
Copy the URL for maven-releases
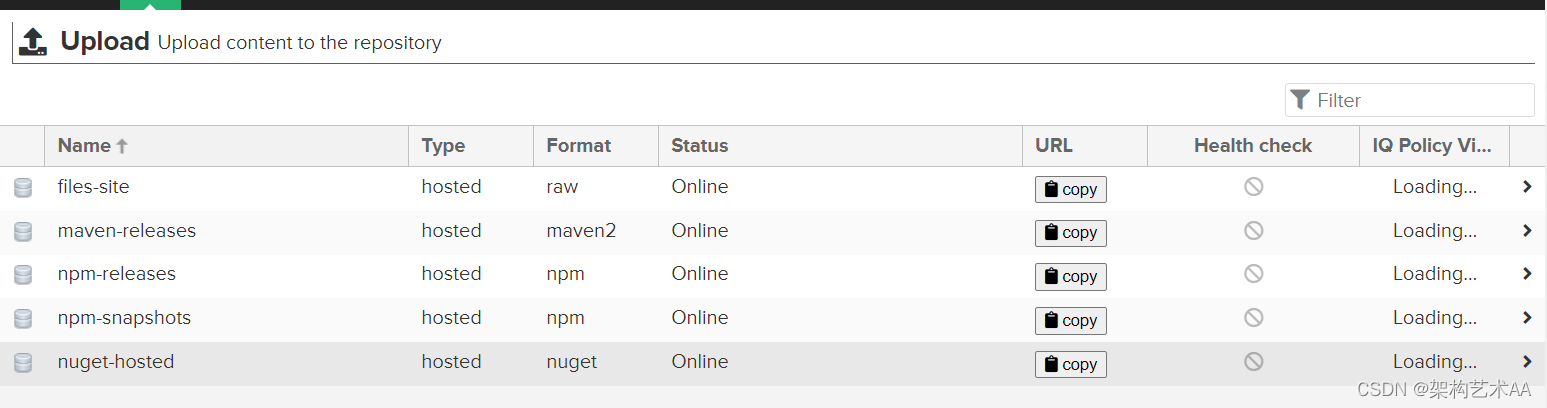[1070, 233]
